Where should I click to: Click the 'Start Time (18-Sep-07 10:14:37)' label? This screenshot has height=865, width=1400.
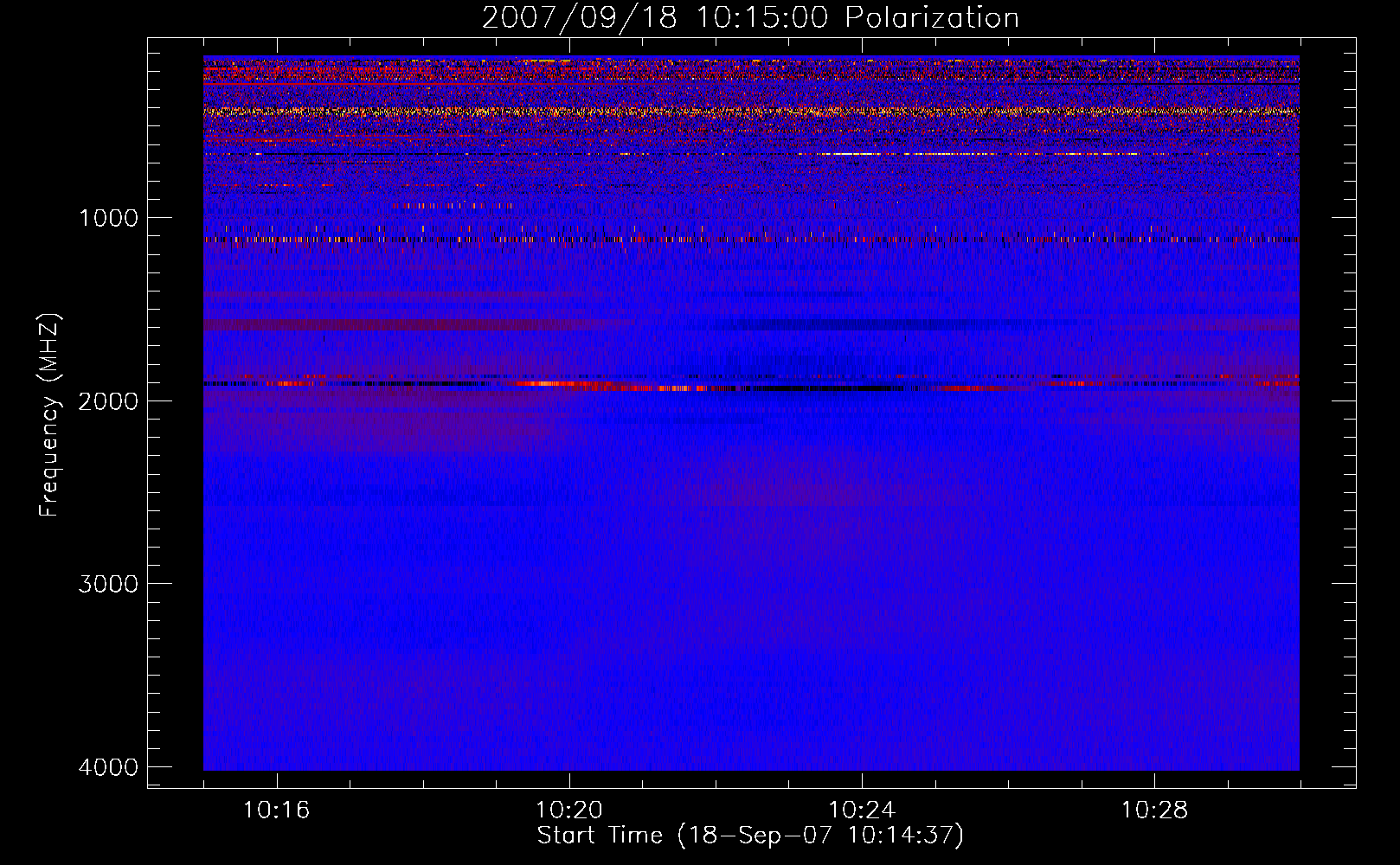tap(750, 836)
